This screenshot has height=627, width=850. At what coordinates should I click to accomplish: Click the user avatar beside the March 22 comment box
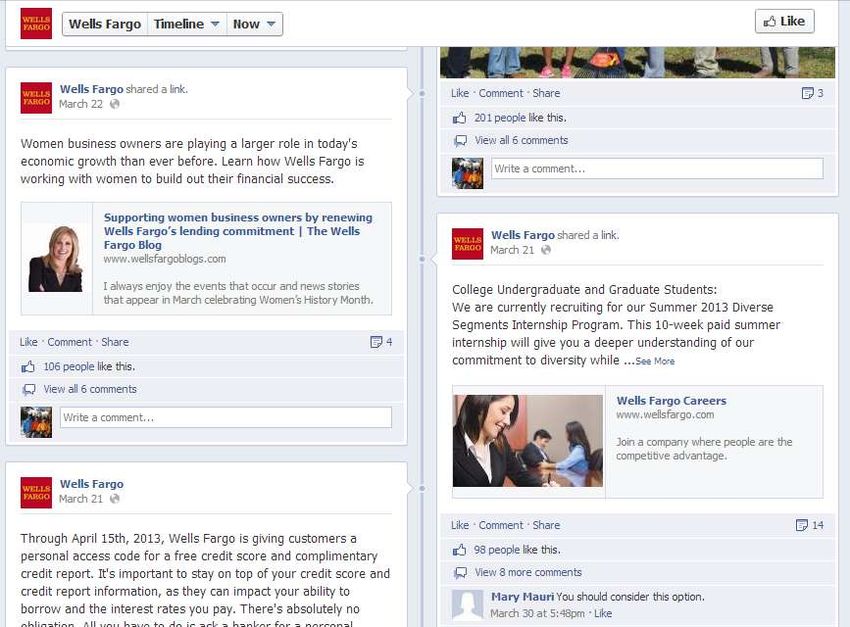[36, 422]
